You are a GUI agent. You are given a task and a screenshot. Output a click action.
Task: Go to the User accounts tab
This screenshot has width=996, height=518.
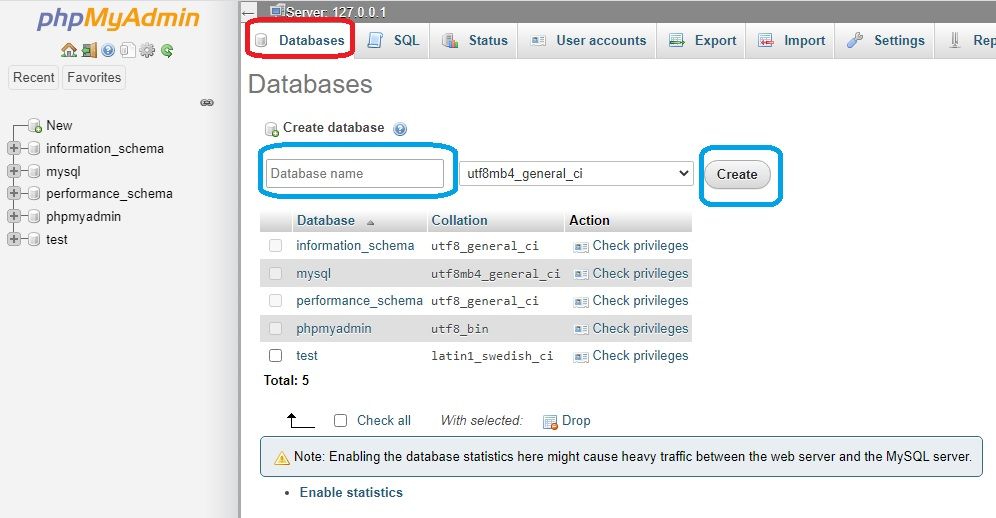[588, 41]
